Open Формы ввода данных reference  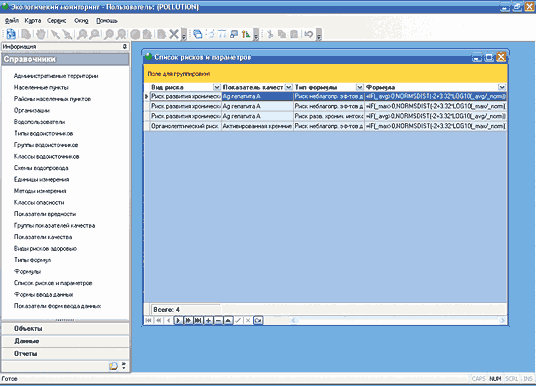tap(43, 295)
